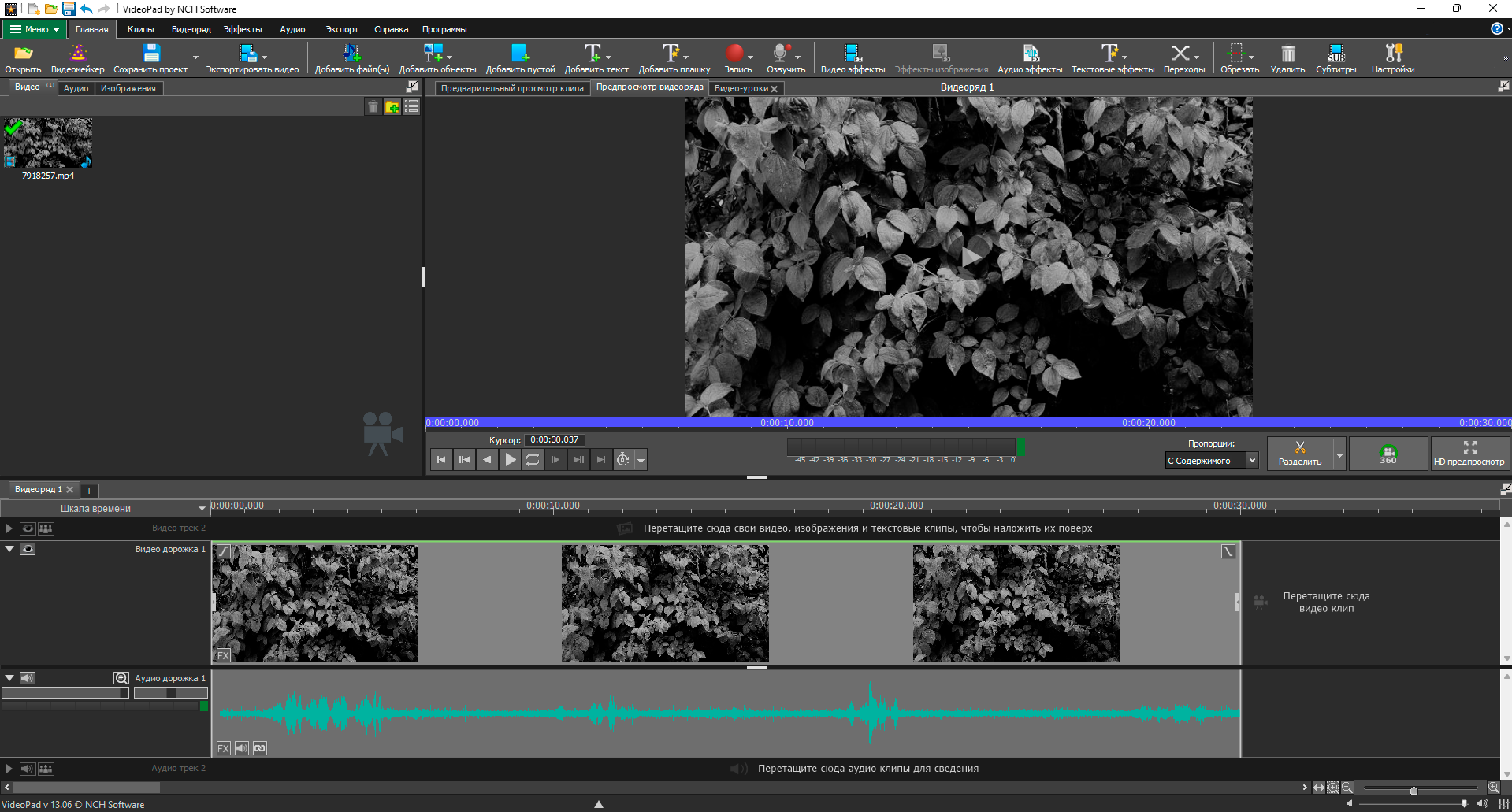The image size is (1512, 812).
Task: Switch to Предварительный просмотр клипа tab
Action: point(512,88)
